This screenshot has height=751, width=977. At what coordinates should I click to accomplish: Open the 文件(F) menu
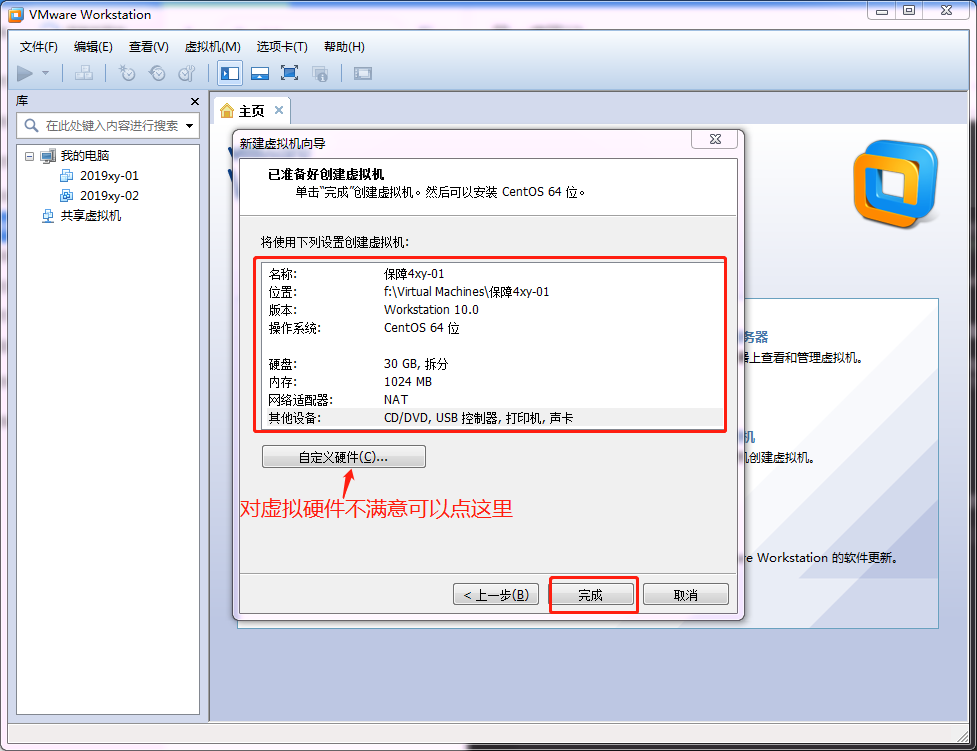pyautogui.click(x=39, y=47)
